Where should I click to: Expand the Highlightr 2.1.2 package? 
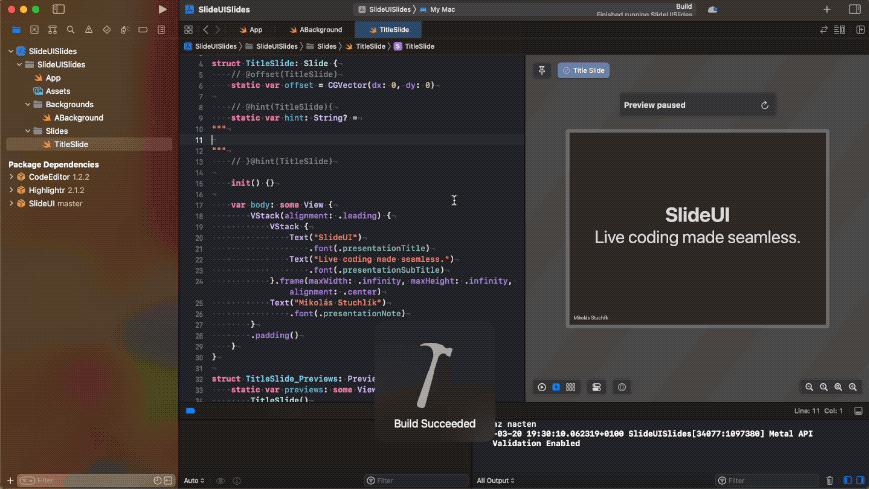point(11,190)
